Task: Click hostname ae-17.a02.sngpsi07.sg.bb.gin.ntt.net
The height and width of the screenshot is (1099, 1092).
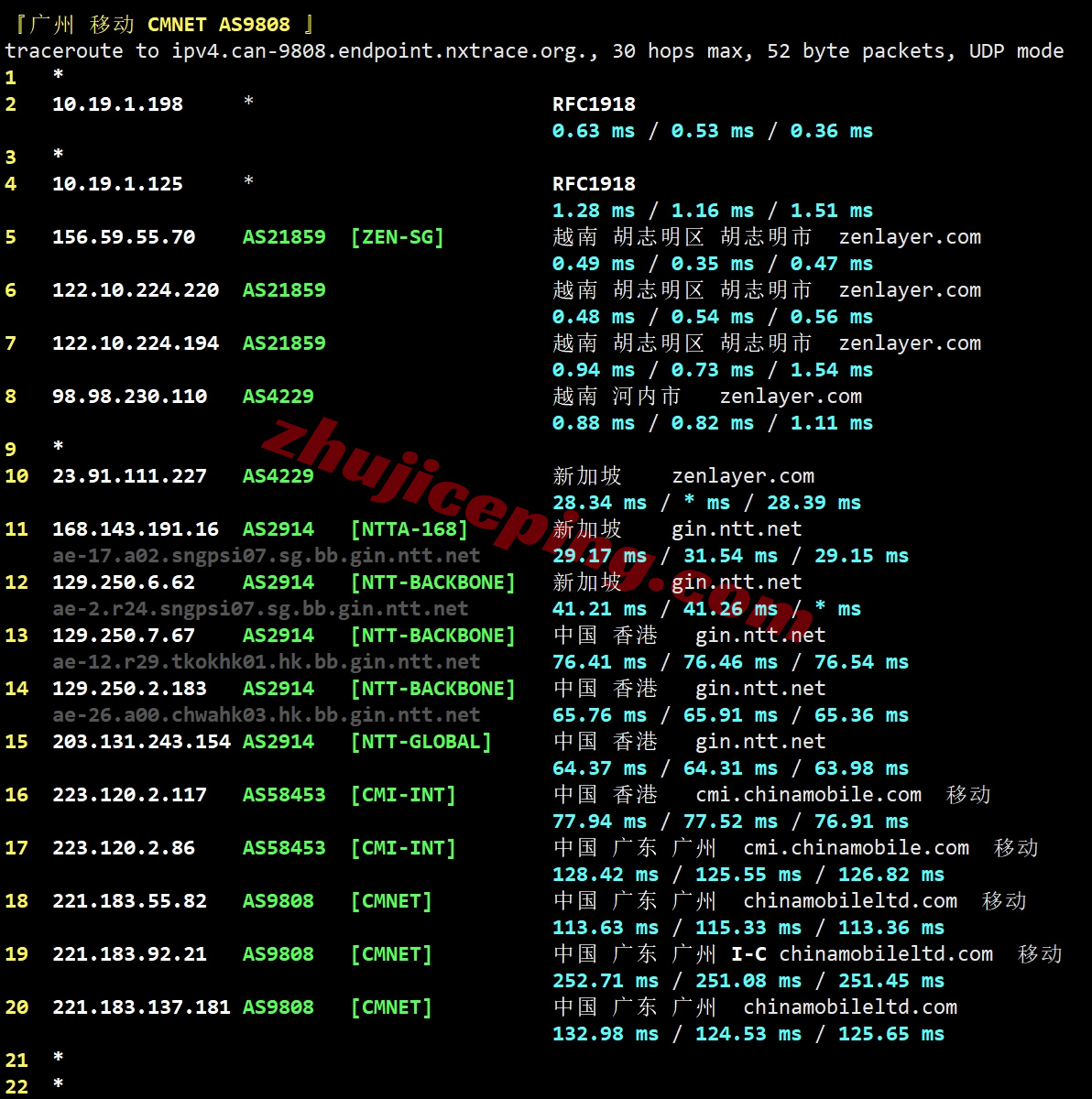Action: pos(267,556)
